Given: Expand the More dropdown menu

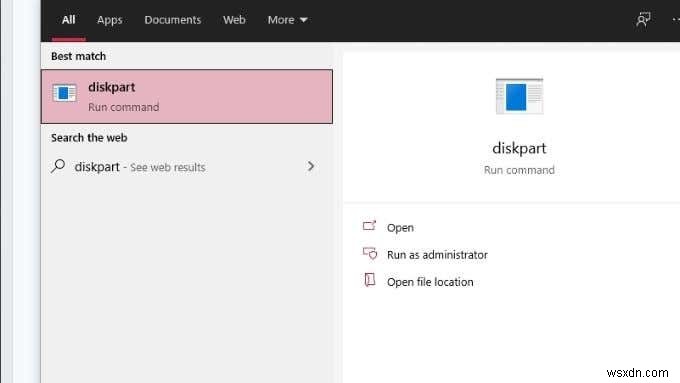Looking at the screenshot, I should coord(288,20).
